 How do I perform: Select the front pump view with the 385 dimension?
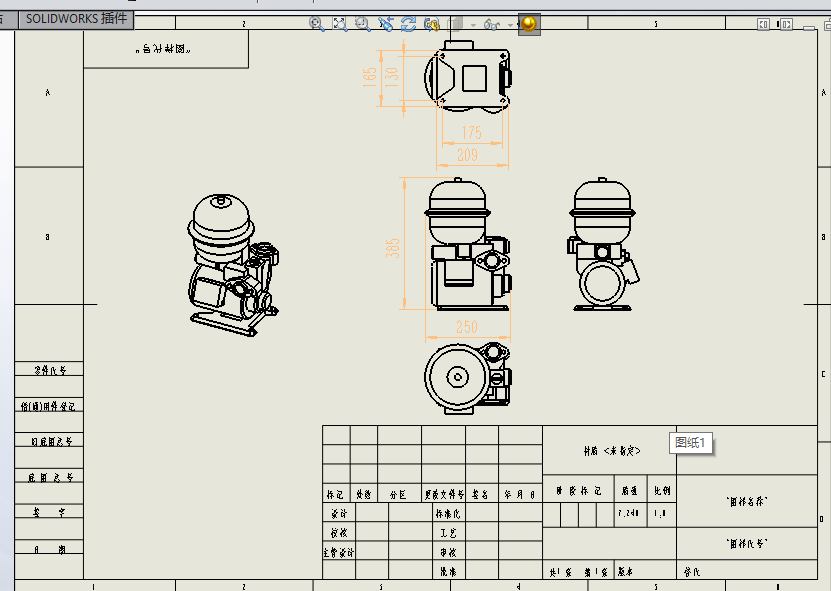[x=467, y=244]
